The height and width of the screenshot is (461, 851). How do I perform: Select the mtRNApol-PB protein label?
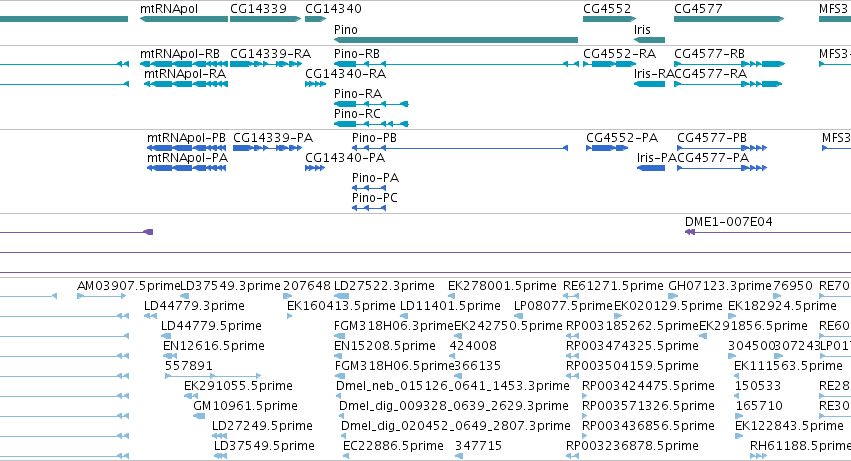point(186,138)
